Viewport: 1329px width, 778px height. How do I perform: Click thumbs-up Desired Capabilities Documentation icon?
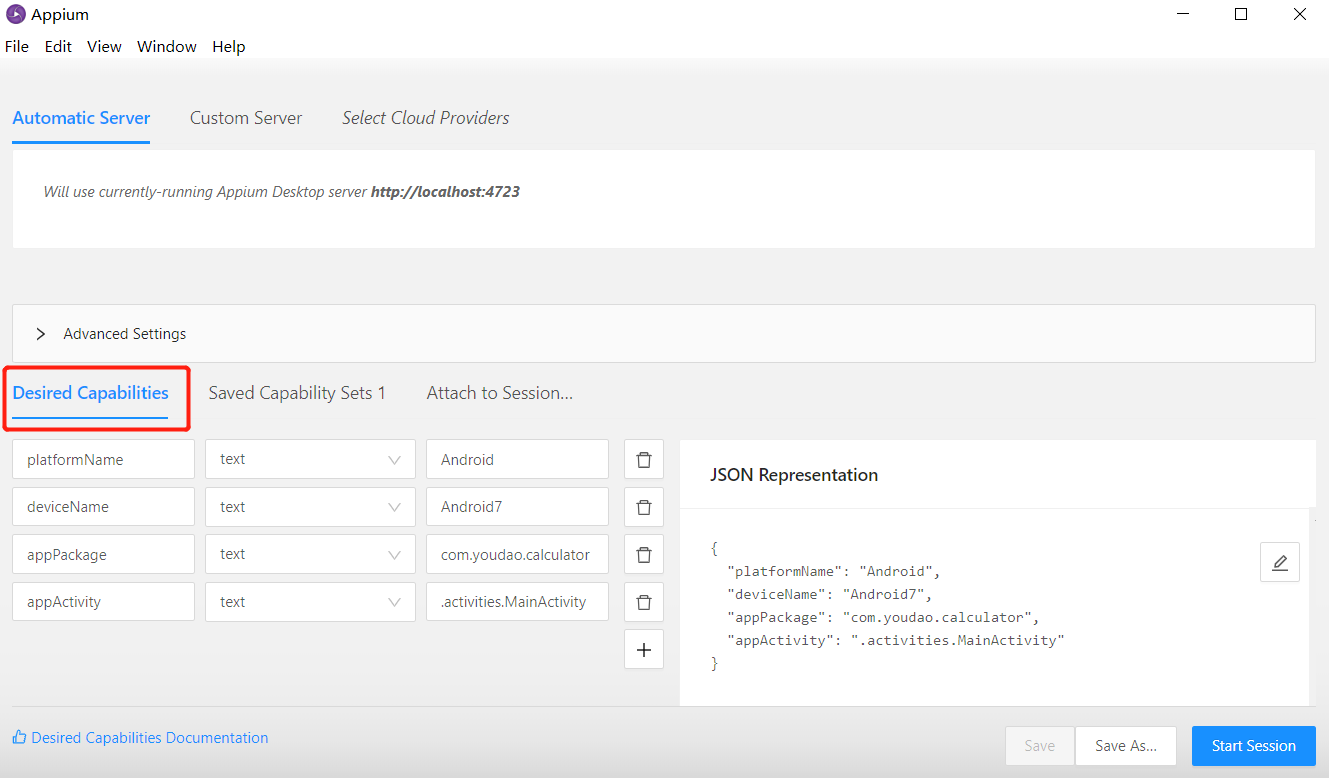point(19,738)
